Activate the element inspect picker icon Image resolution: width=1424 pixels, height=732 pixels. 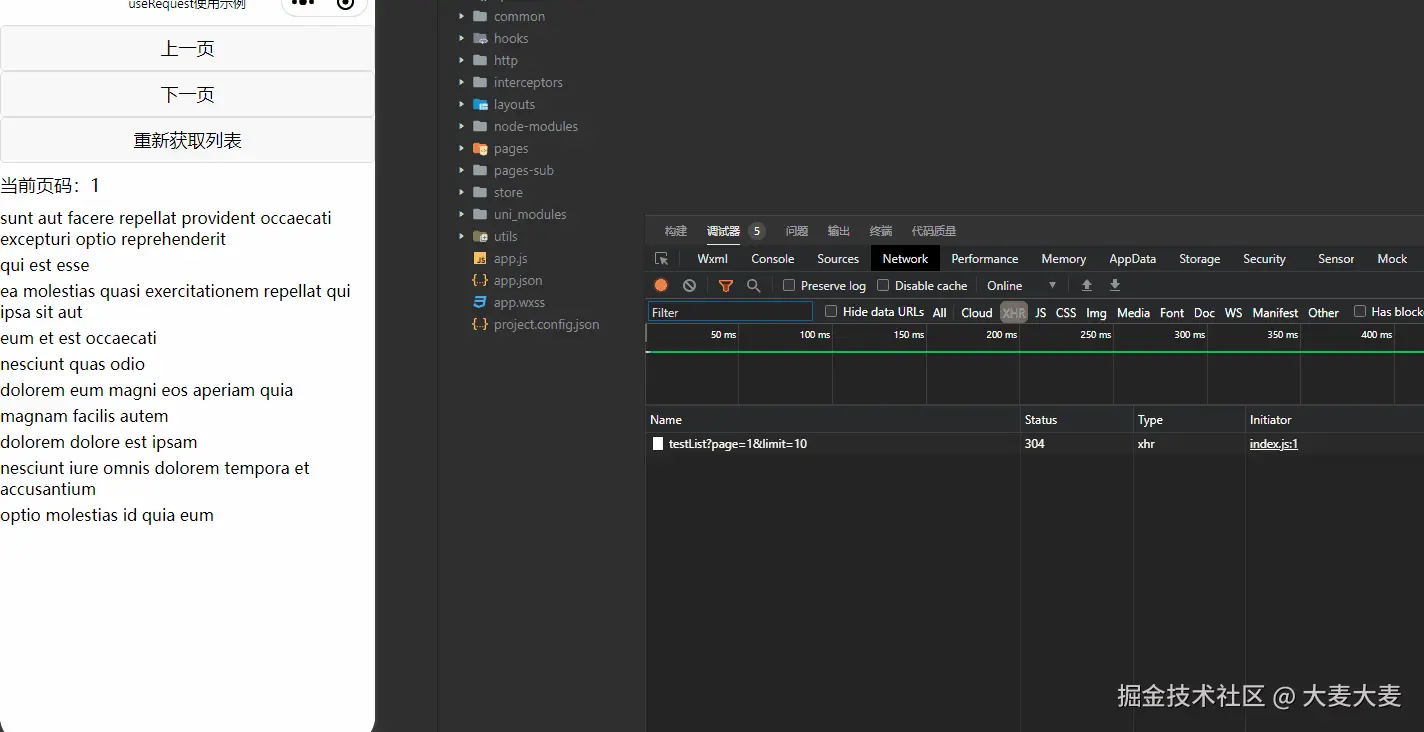point(661,258)
